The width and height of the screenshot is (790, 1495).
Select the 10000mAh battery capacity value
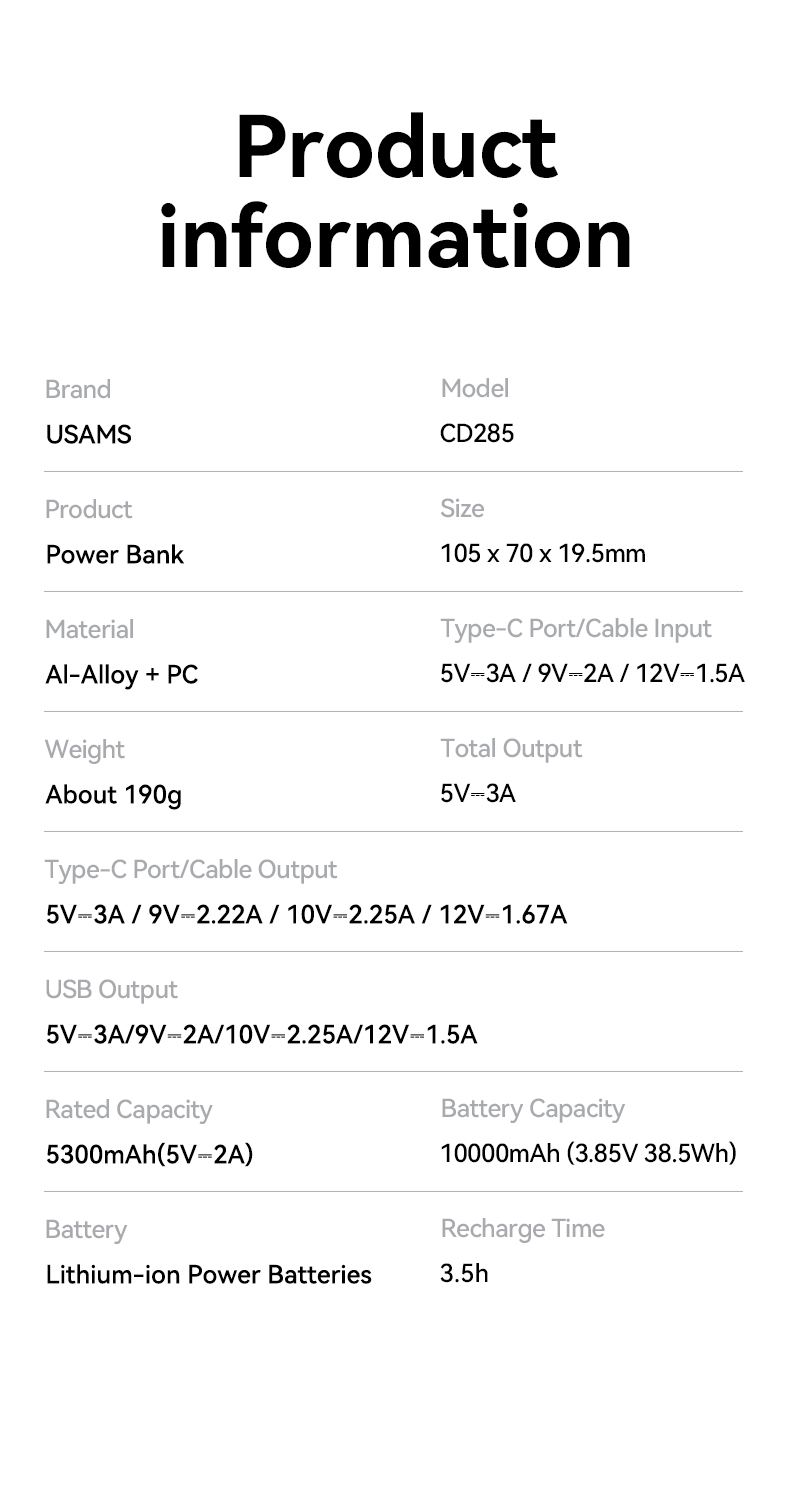point(588,1155)
